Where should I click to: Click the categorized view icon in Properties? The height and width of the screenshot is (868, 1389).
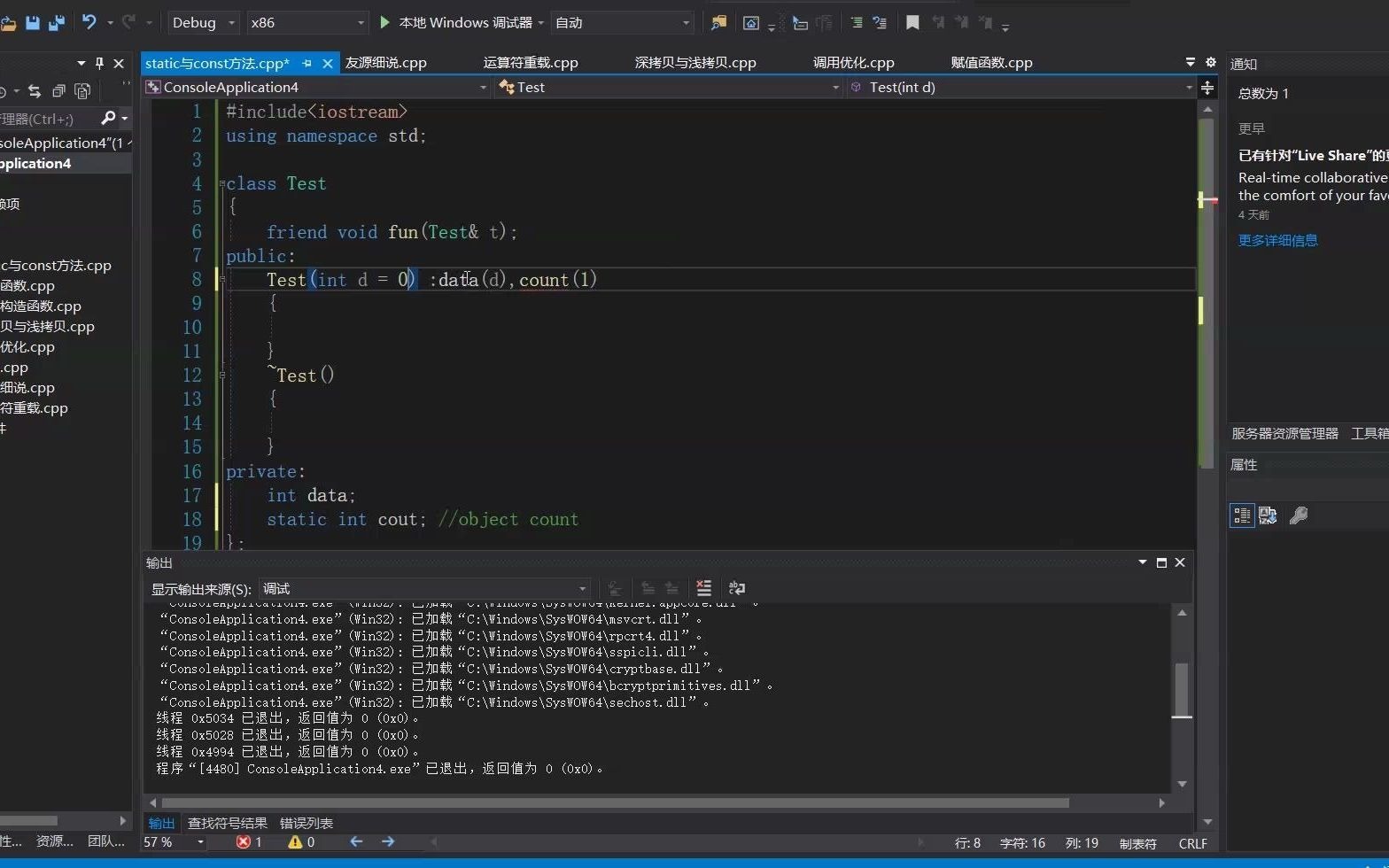(x=1242, y=515)
